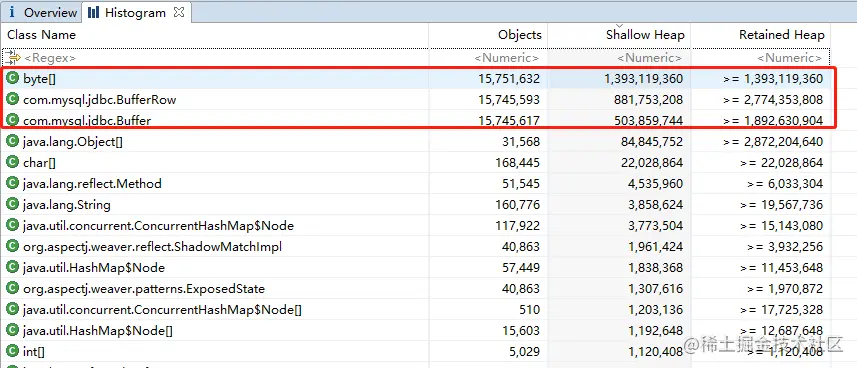Select the com.mysql.jdbc.BufferRow row
The height and width of the screenshot is (368, 857).
(x=415, y=100)
